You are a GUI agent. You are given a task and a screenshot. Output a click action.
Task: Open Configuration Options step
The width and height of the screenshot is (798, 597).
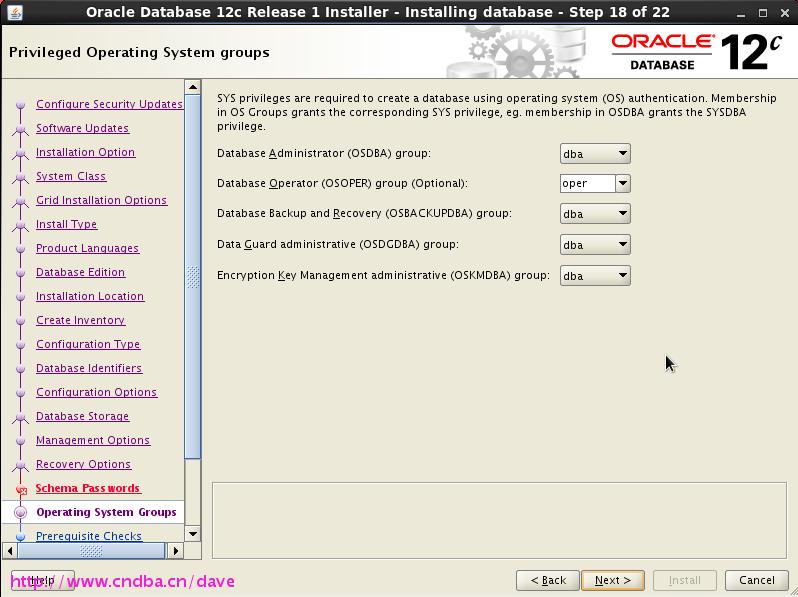pos(97,392)
